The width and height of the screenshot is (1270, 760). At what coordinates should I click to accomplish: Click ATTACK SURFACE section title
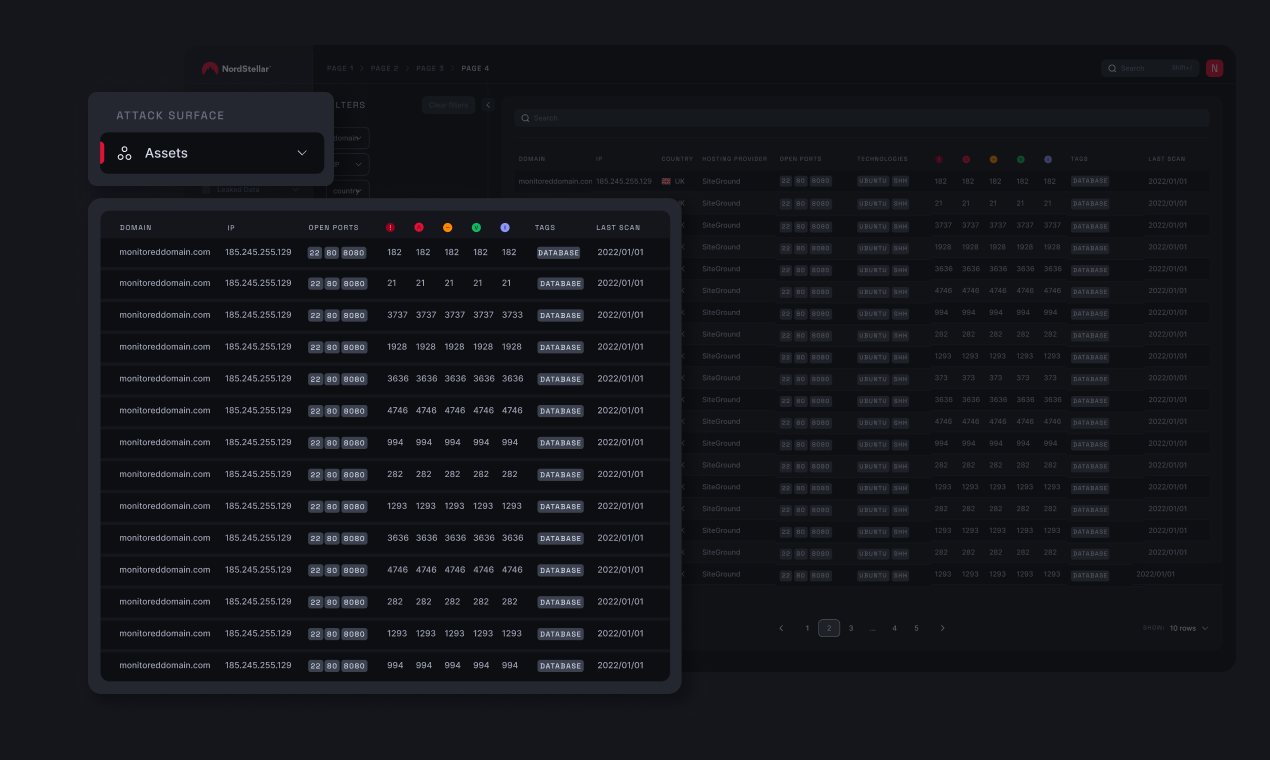(x=170, y=115)
